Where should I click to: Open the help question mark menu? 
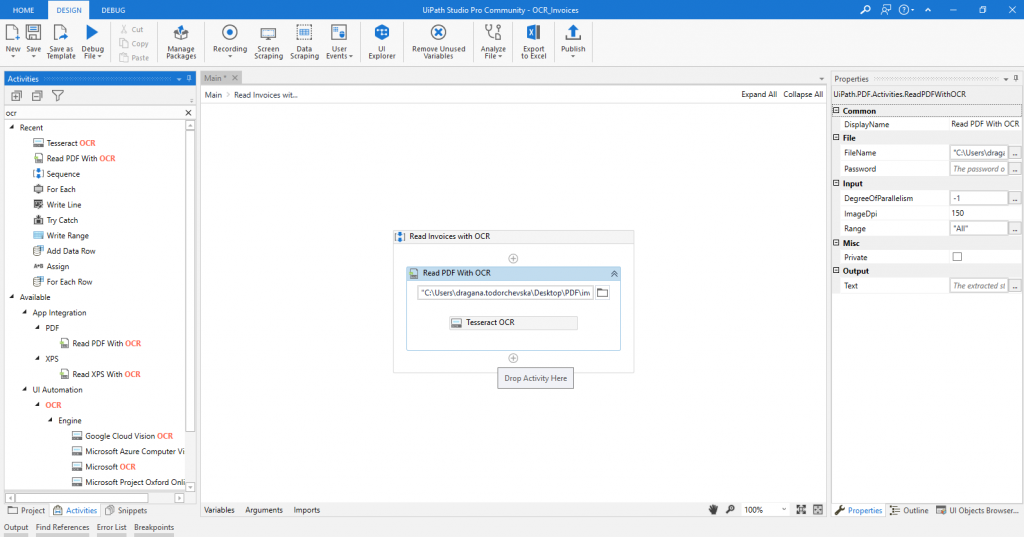904,10
